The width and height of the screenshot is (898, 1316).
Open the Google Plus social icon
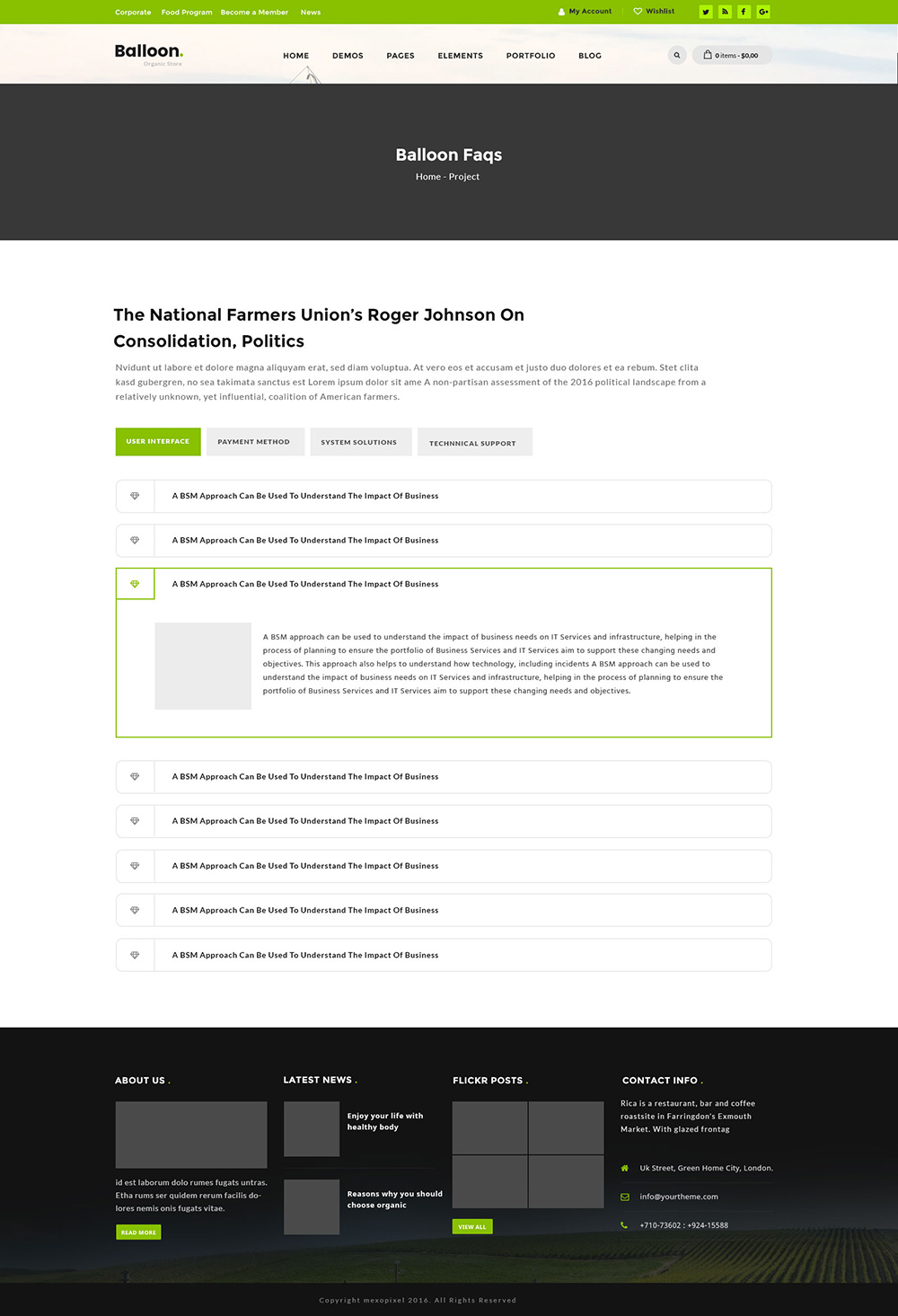[763, 12]
